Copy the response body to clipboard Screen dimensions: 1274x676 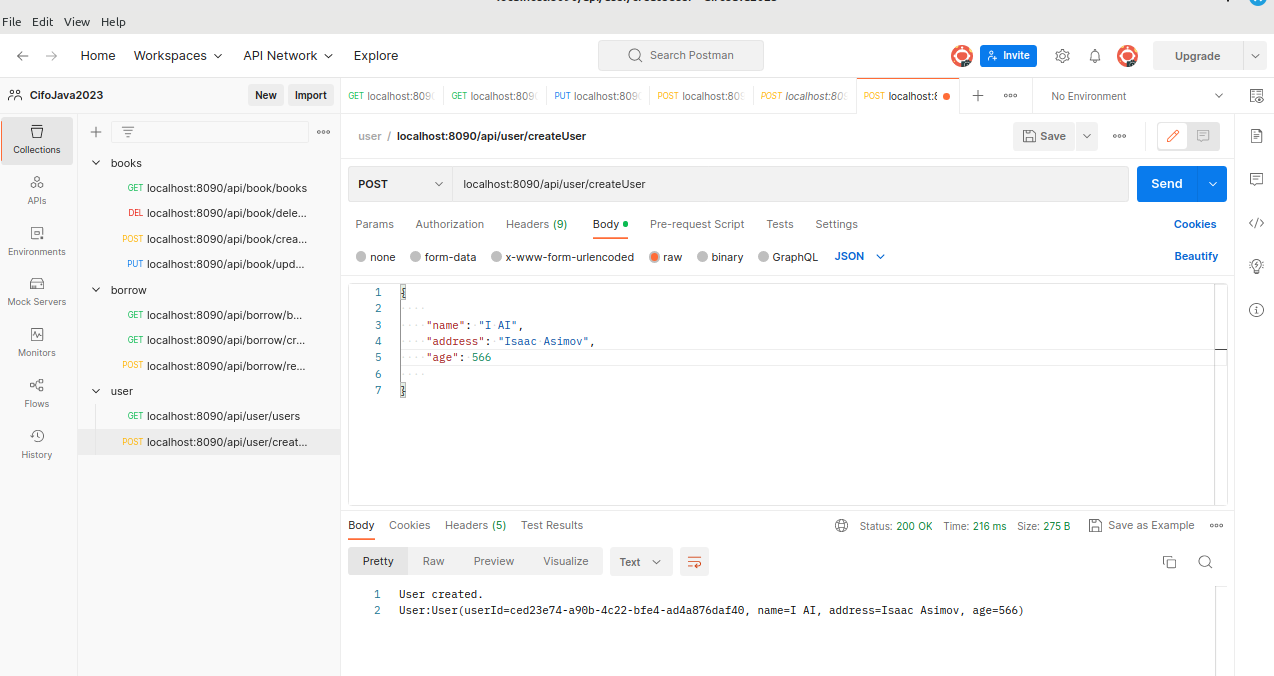coord(1169,562)
